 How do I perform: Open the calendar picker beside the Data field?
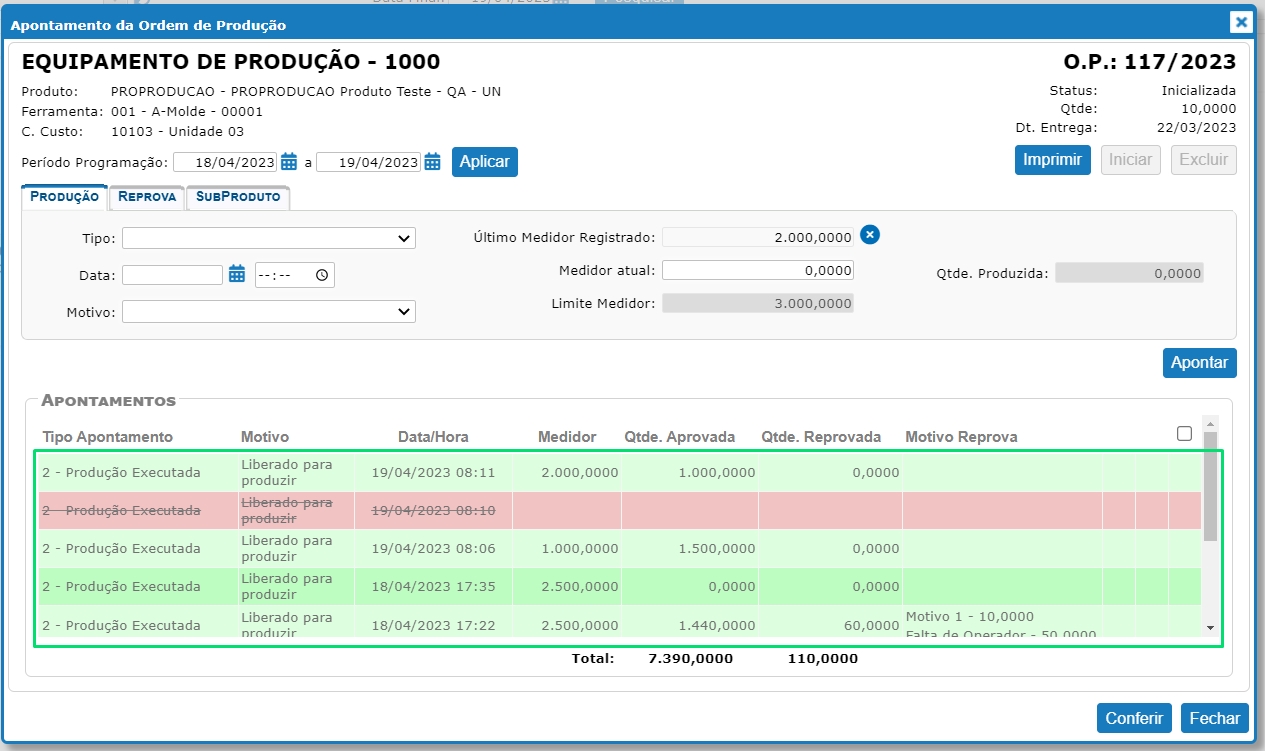point(237,275)
